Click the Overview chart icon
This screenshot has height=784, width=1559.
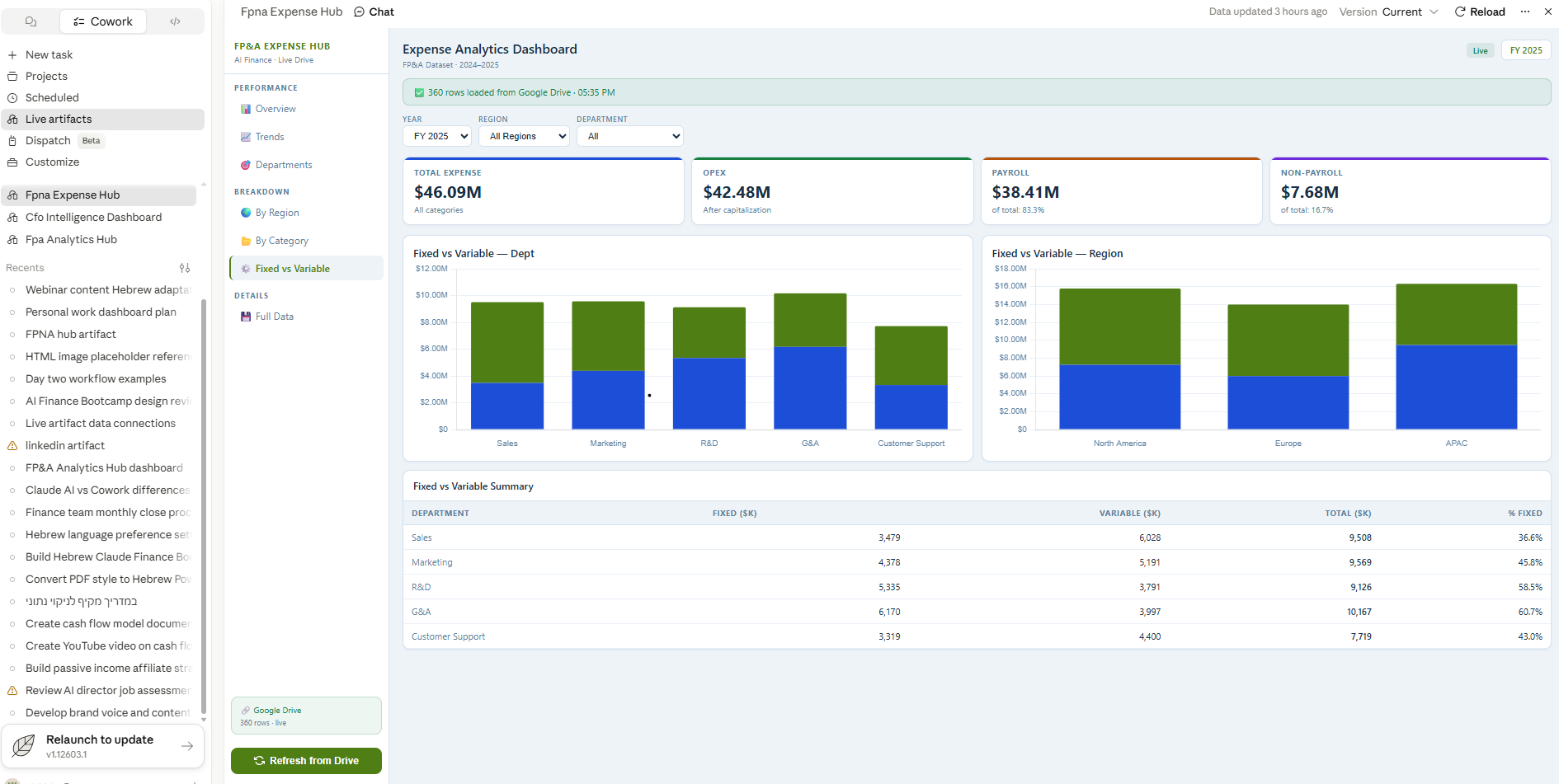[246, 109]
